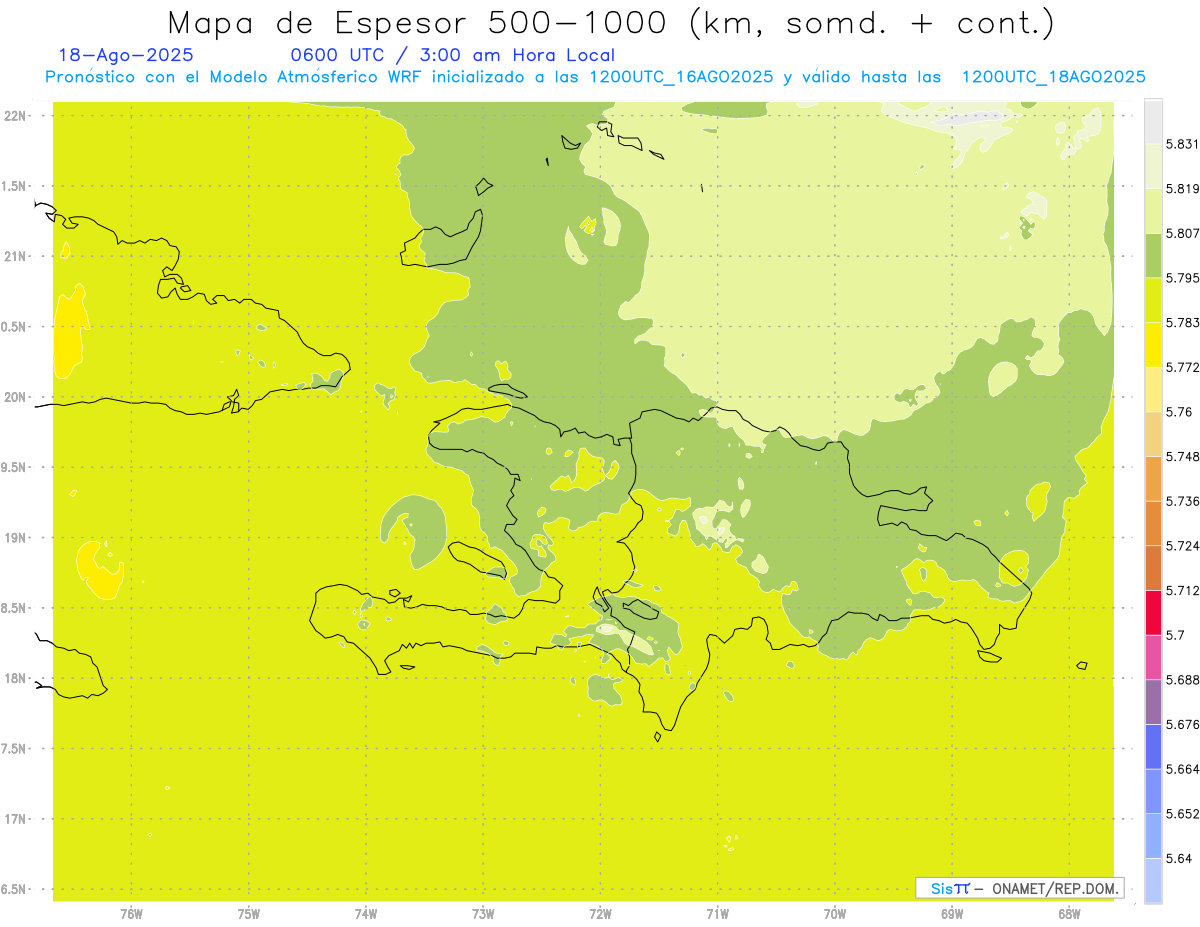Click the '22N' latitude label

[x=14, y=116]
